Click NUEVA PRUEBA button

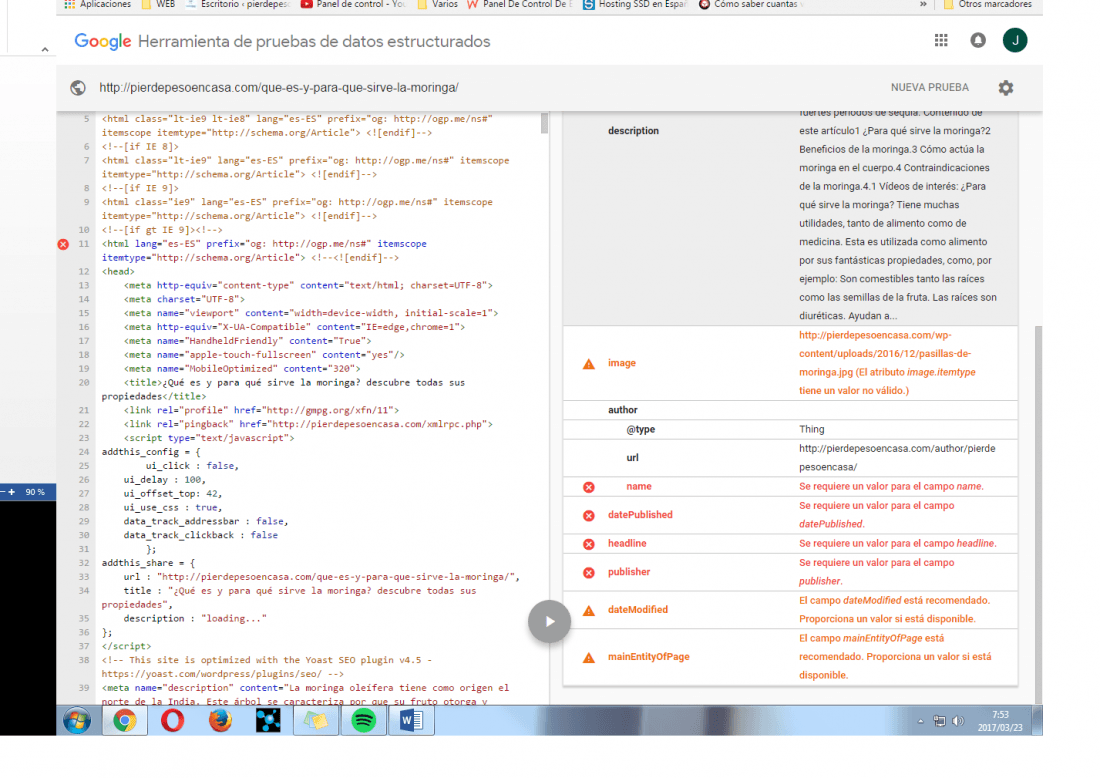(x=930, y=88)
